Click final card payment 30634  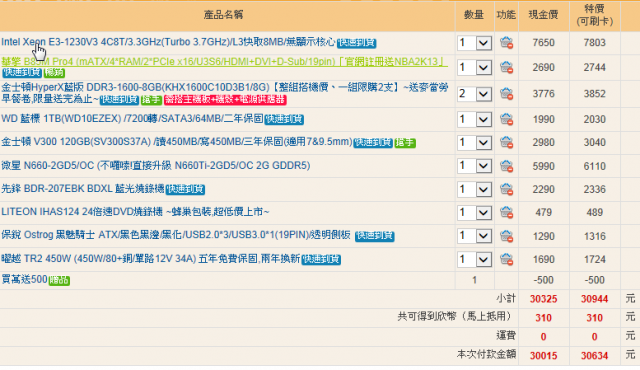click(x=594, y=356)
